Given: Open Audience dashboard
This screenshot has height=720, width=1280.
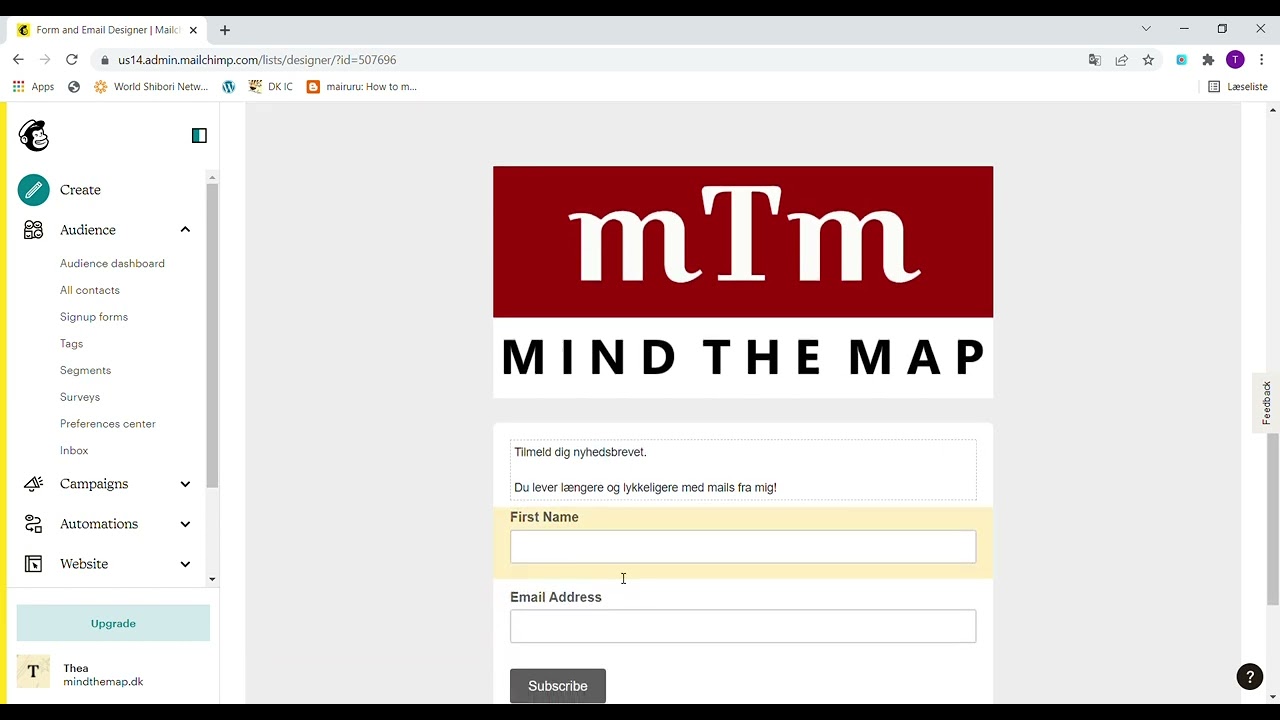Looking at the screenshot, I should pyautogui.click(x=112, y=264).
